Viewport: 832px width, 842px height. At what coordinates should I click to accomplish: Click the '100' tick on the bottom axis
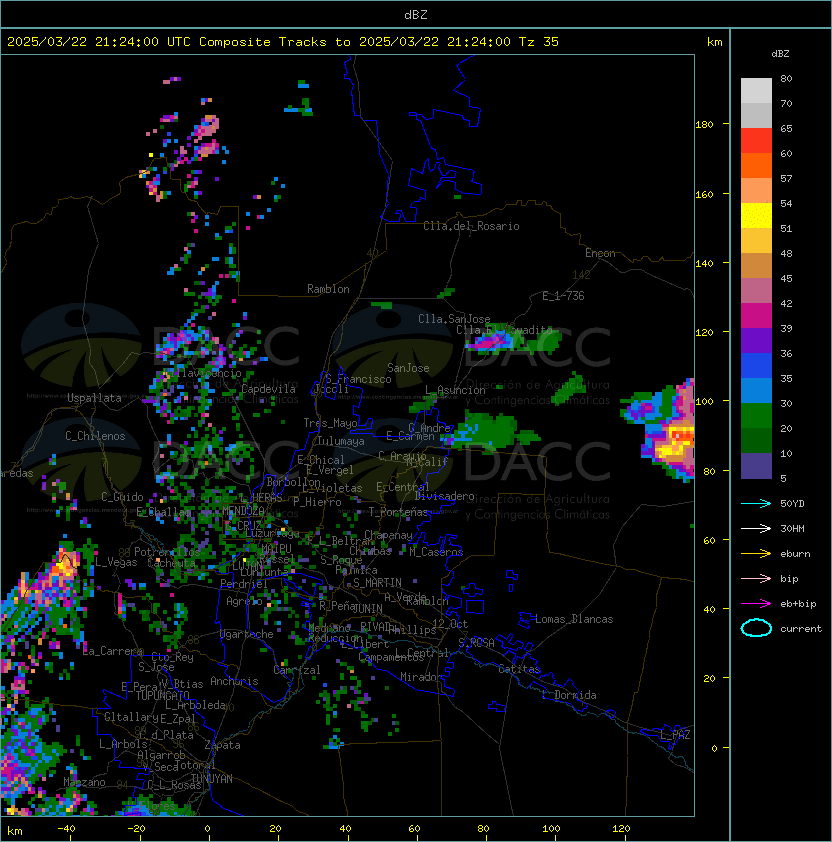551,829
